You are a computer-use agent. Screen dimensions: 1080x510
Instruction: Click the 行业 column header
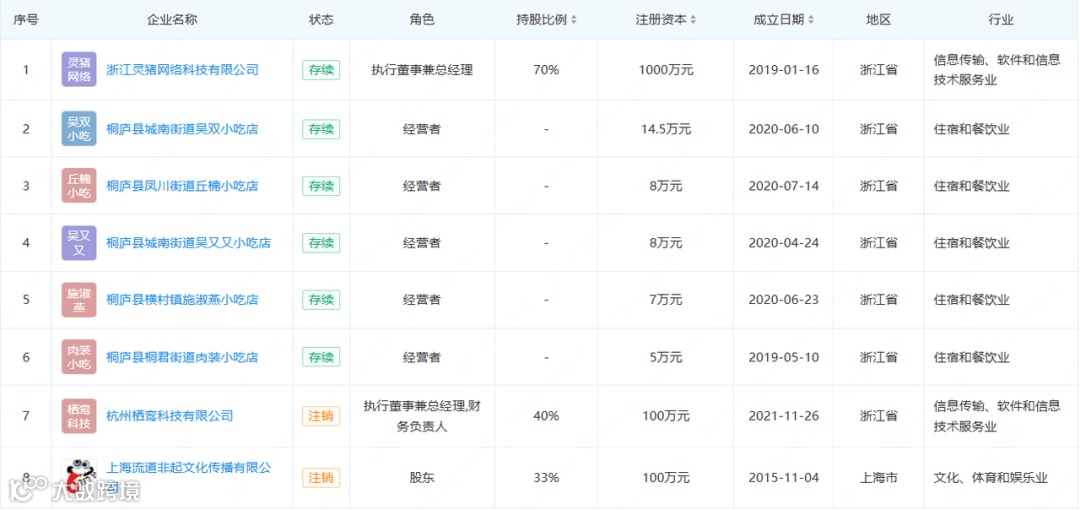click(1001, 20)
